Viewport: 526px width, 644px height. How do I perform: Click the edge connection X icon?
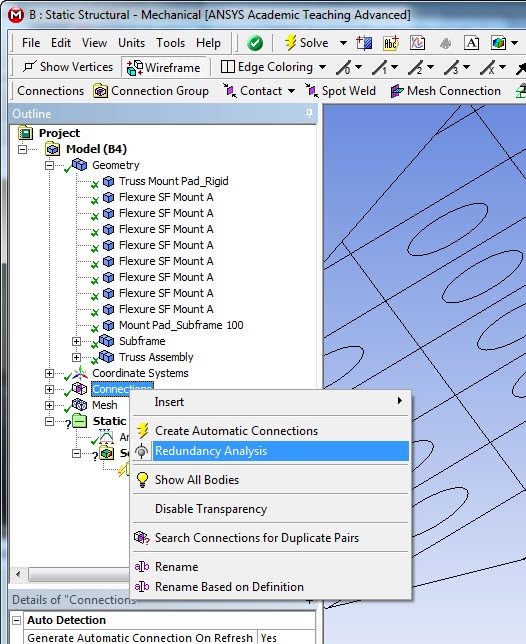pyautogui.click(x=489, y=67)
